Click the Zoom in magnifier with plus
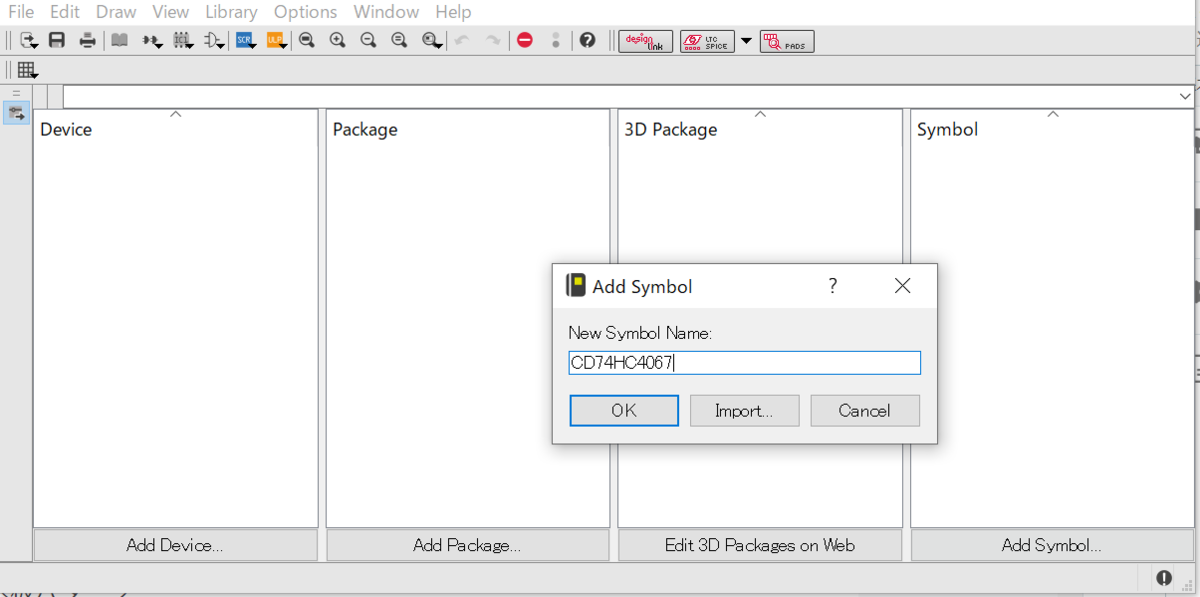 coord(338,41)
